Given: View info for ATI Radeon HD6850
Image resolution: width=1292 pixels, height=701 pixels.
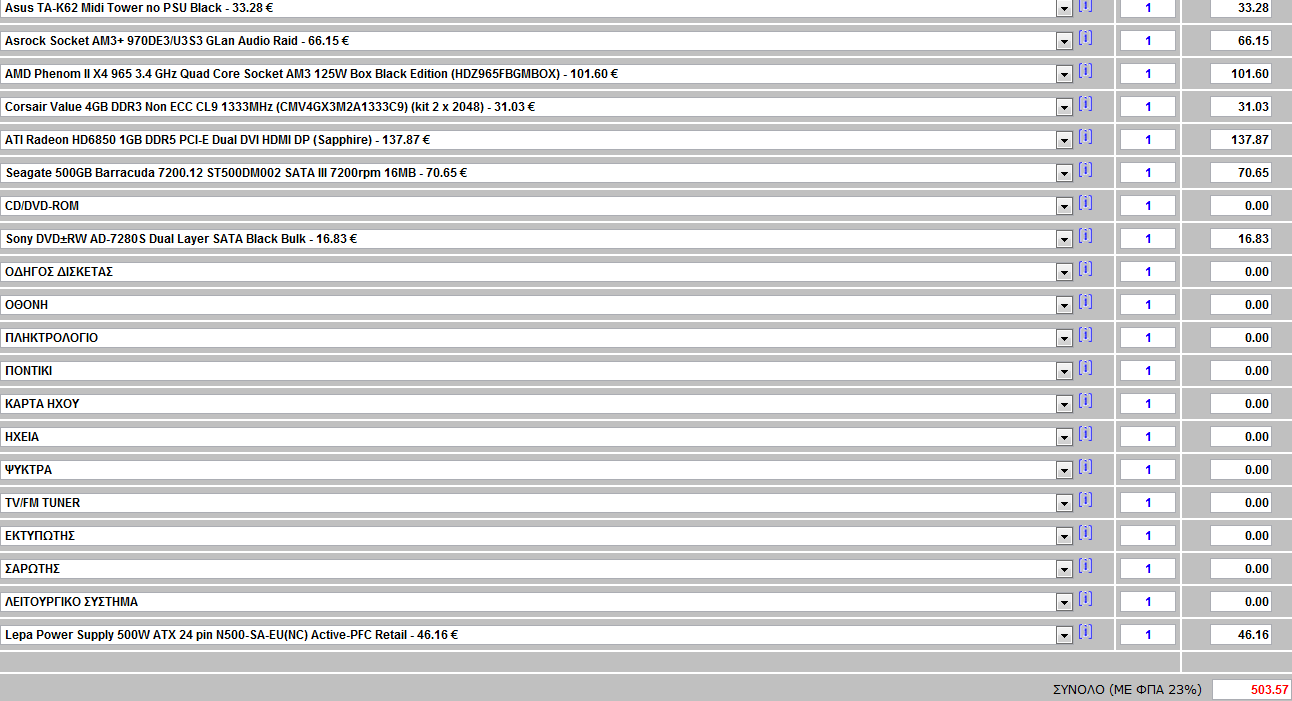Looking at the screenshot, I should (x=1085, y=137).
